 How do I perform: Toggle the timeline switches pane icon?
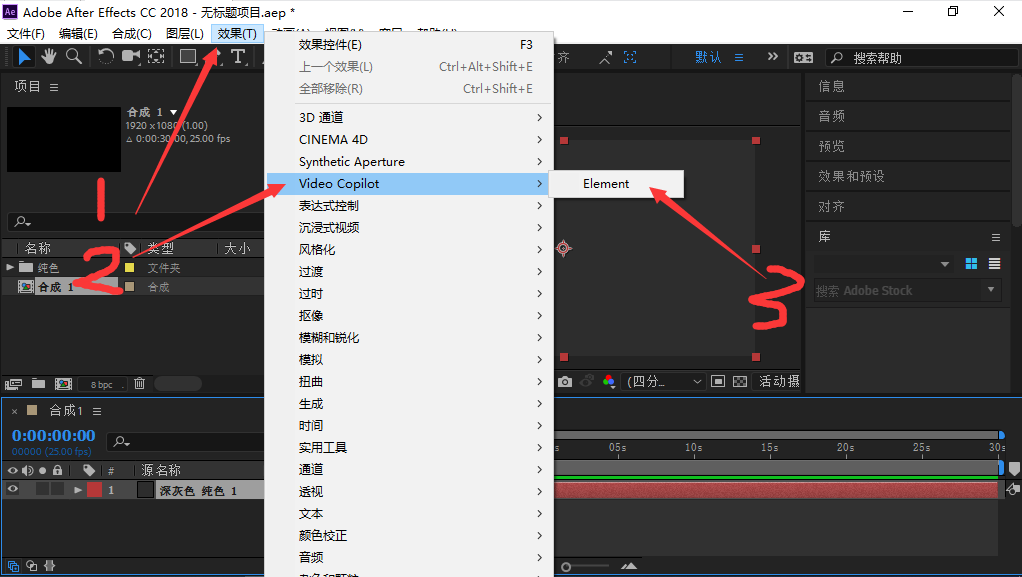[13, 566]
